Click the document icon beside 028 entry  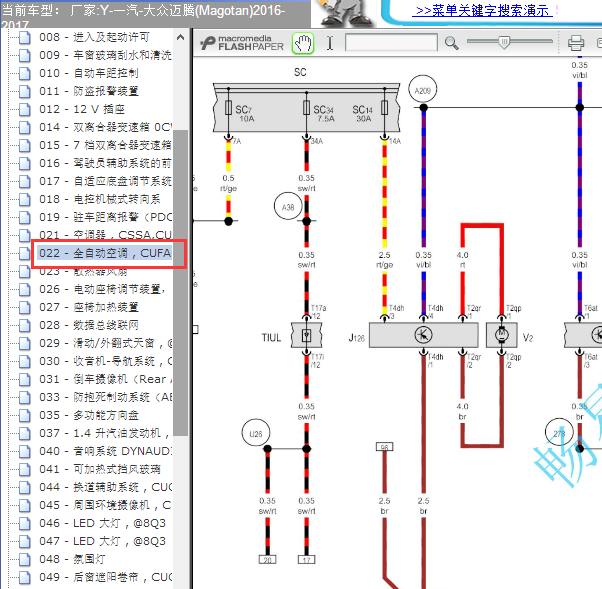tap(25, 326)
